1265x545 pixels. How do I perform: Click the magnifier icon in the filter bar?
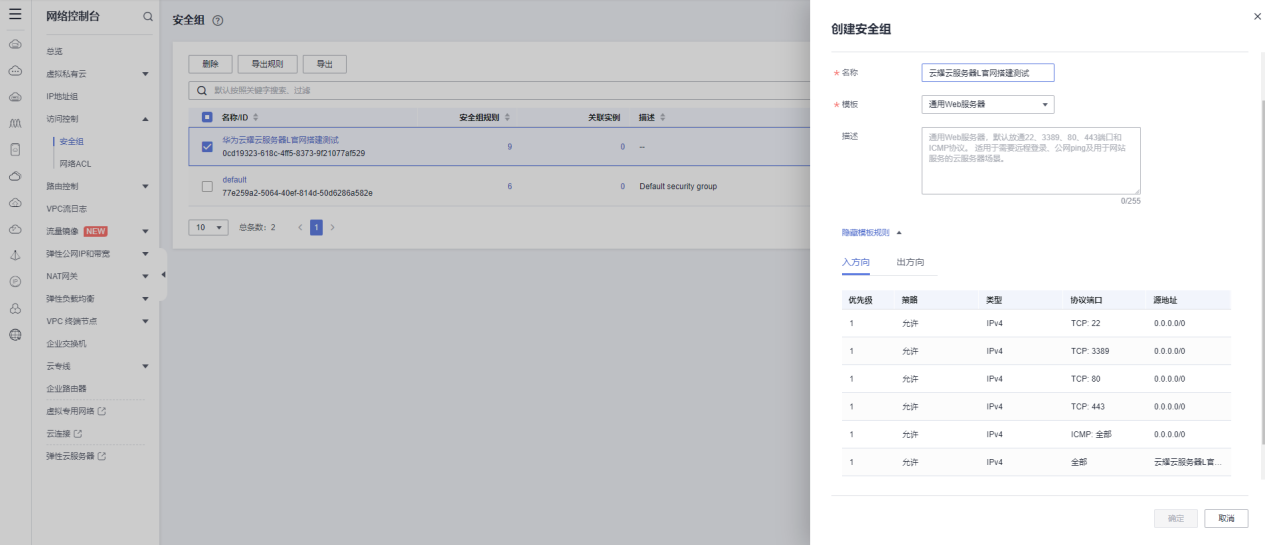[x=202, y=90]
